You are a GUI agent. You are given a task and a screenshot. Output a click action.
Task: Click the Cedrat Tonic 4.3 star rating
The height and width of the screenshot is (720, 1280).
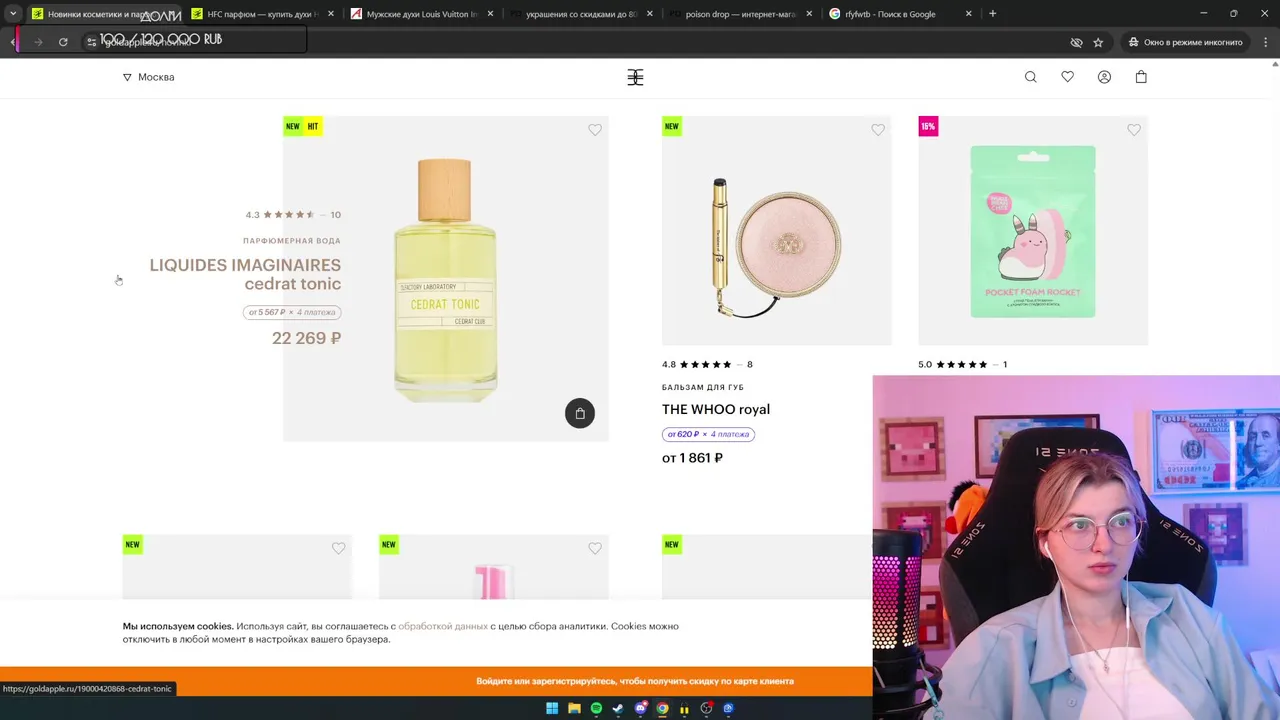[x=293, y=215]
